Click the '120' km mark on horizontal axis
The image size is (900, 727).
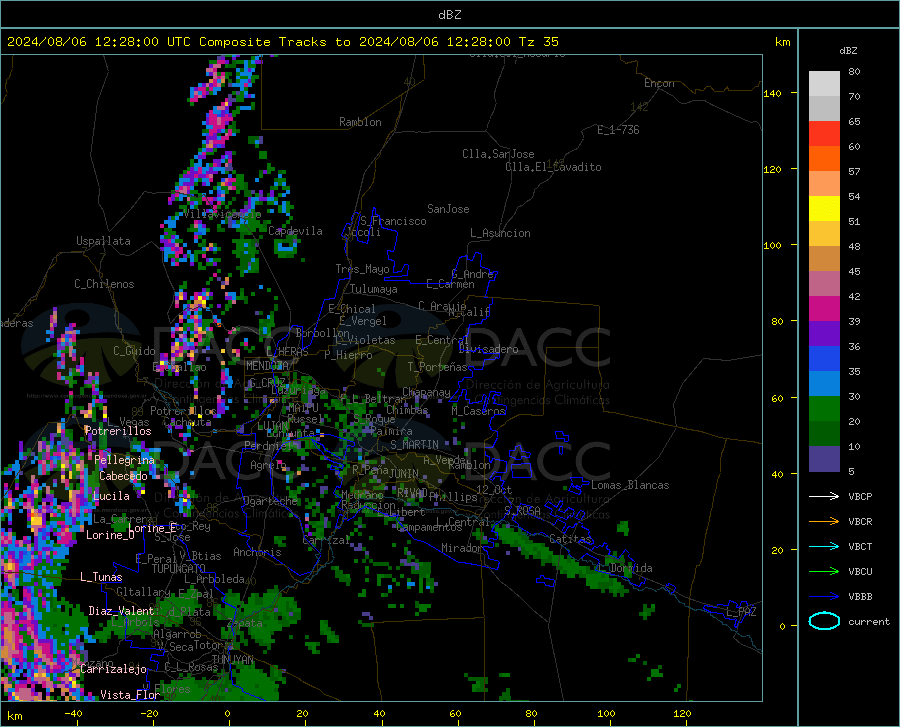[682, 714]
